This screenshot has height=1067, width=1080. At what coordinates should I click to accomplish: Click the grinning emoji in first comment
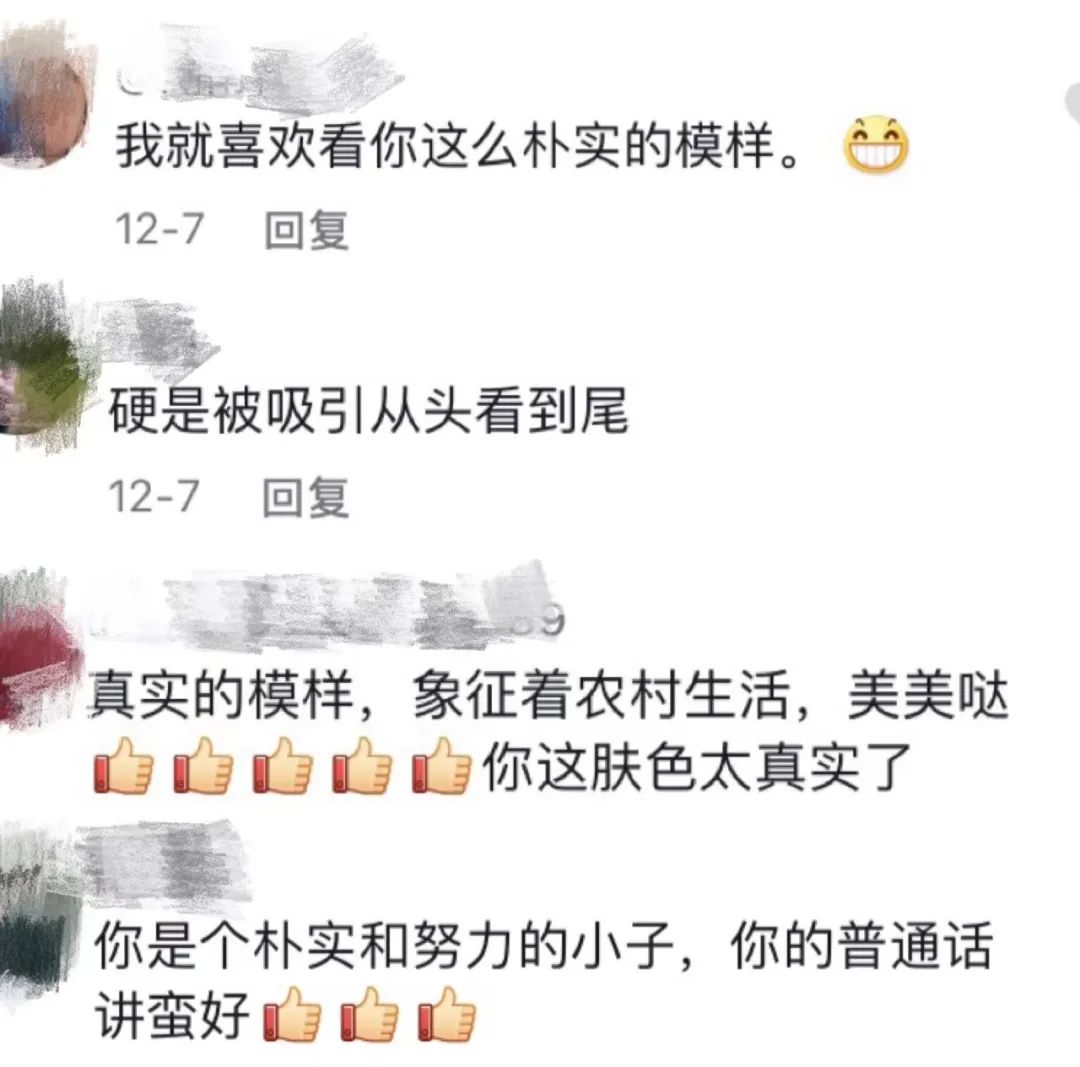pyautogui.click(x=875, y=145)
